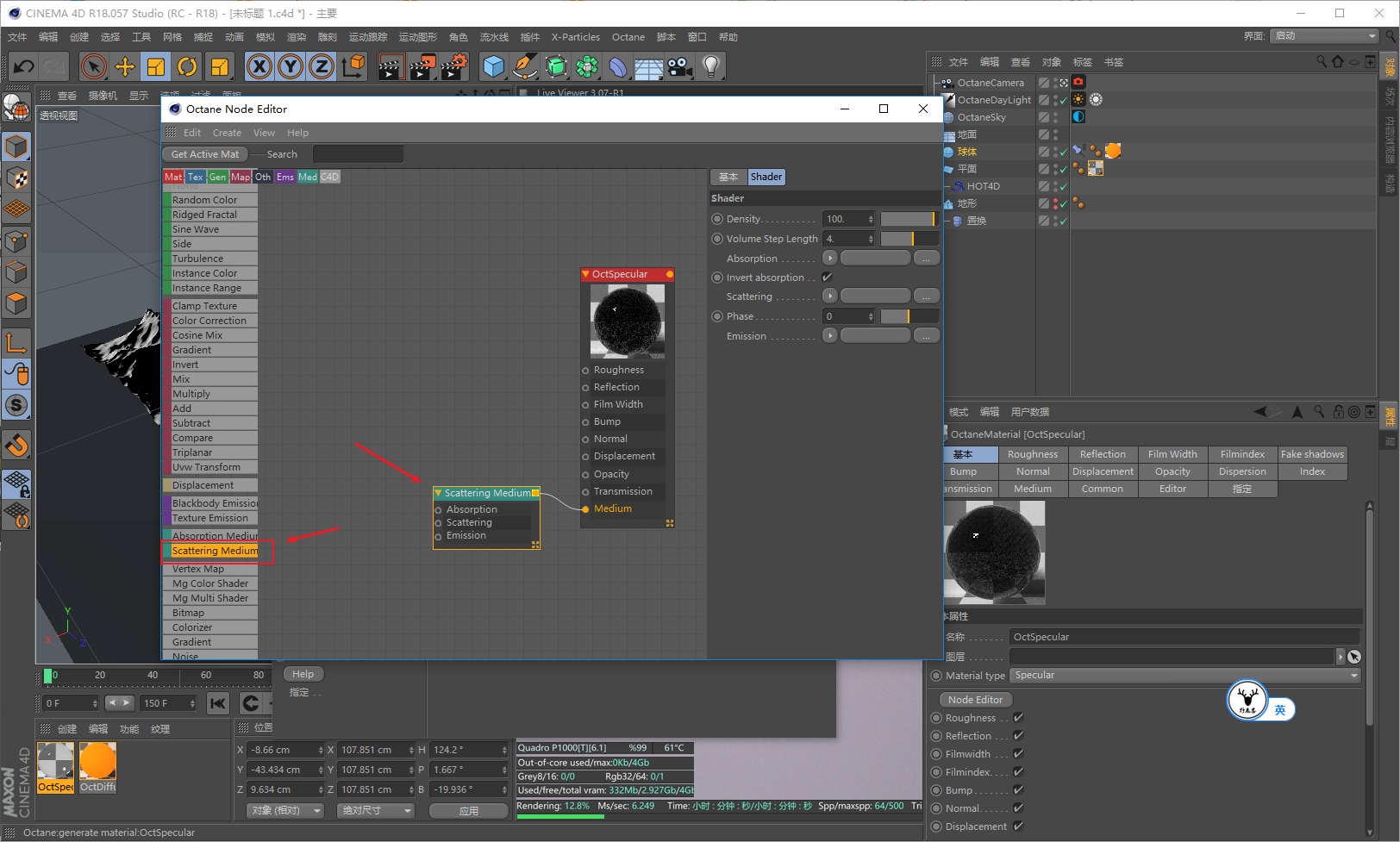The width and height of the screenshot is (1400, 842).
Task: Select the Rotate tool
Action: pyautogui.click(x=187, y=66)
